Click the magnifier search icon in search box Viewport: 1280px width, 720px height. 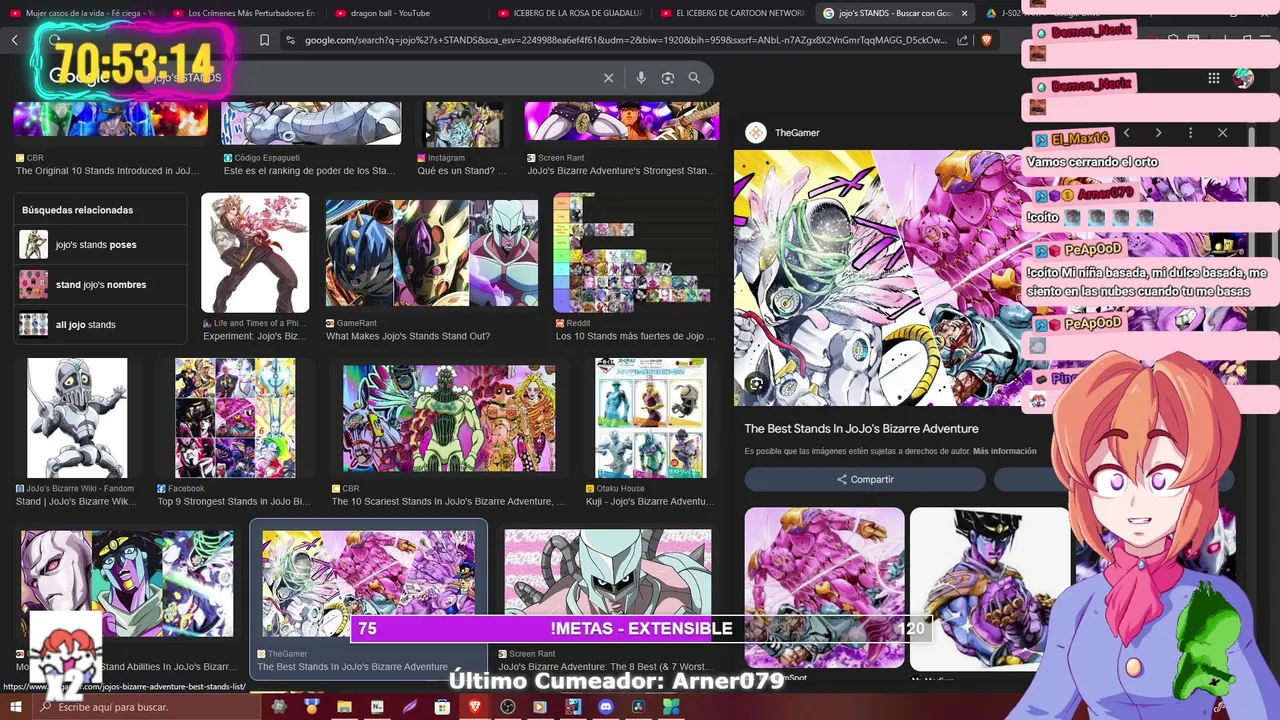[694, 78]
